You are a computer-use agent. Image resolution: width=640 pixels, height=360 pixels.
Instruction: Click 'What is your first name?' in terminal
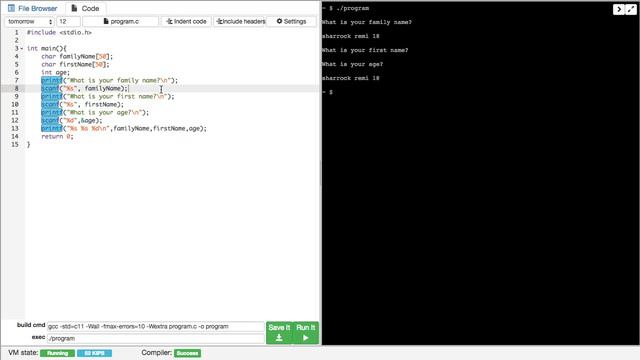click(x=365, y=50)
